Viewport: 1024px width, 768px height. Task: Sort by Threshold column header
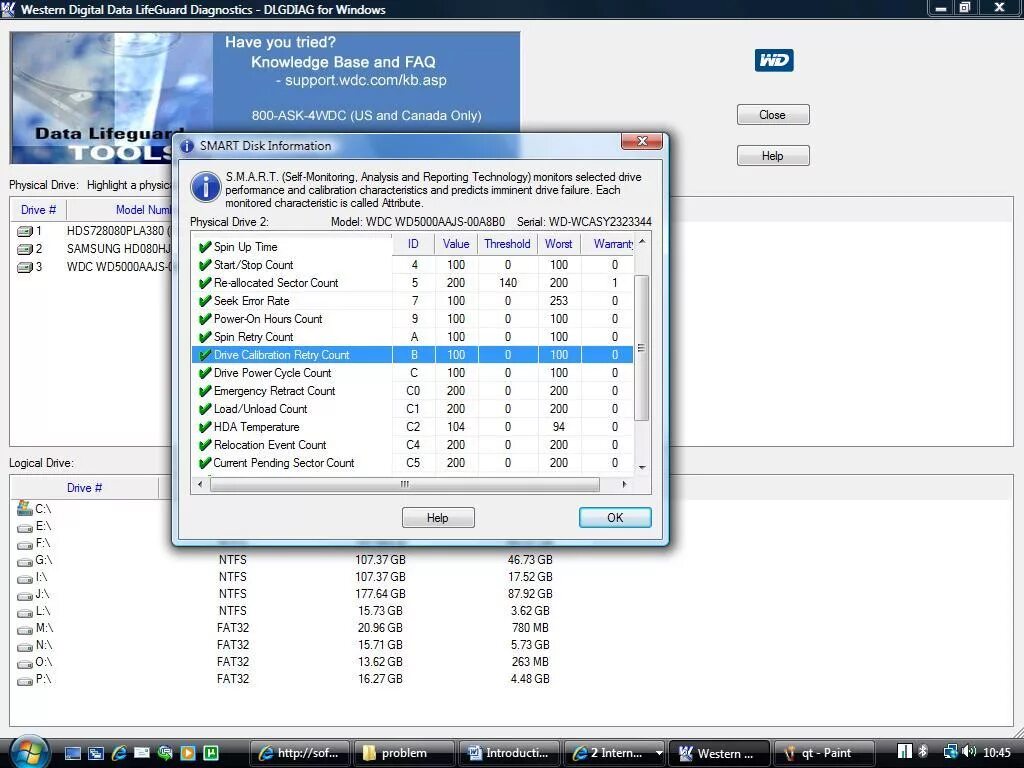(x=507, y=244)
